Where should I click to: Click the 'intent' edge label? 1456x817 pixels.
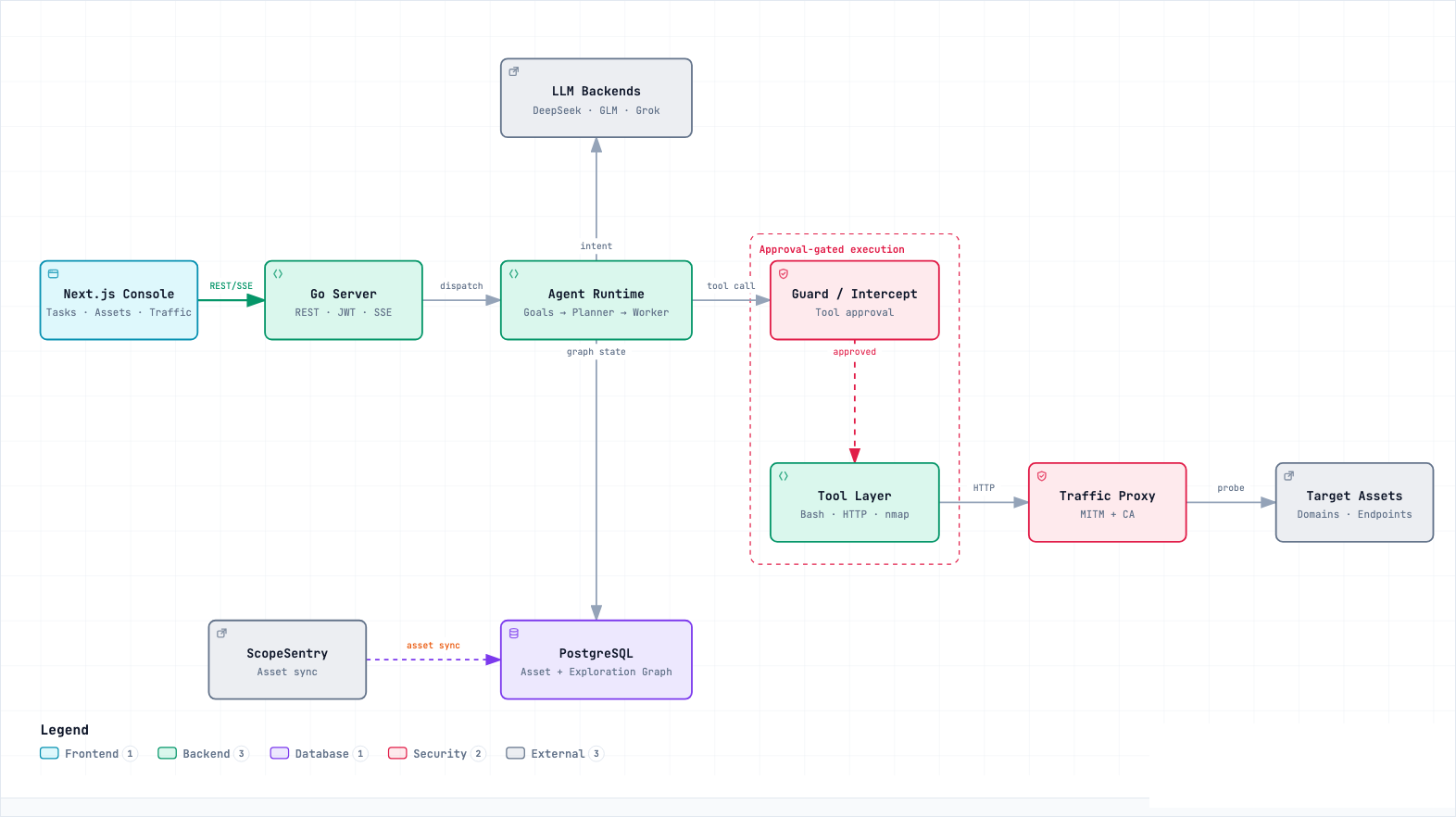click(596, 246)
